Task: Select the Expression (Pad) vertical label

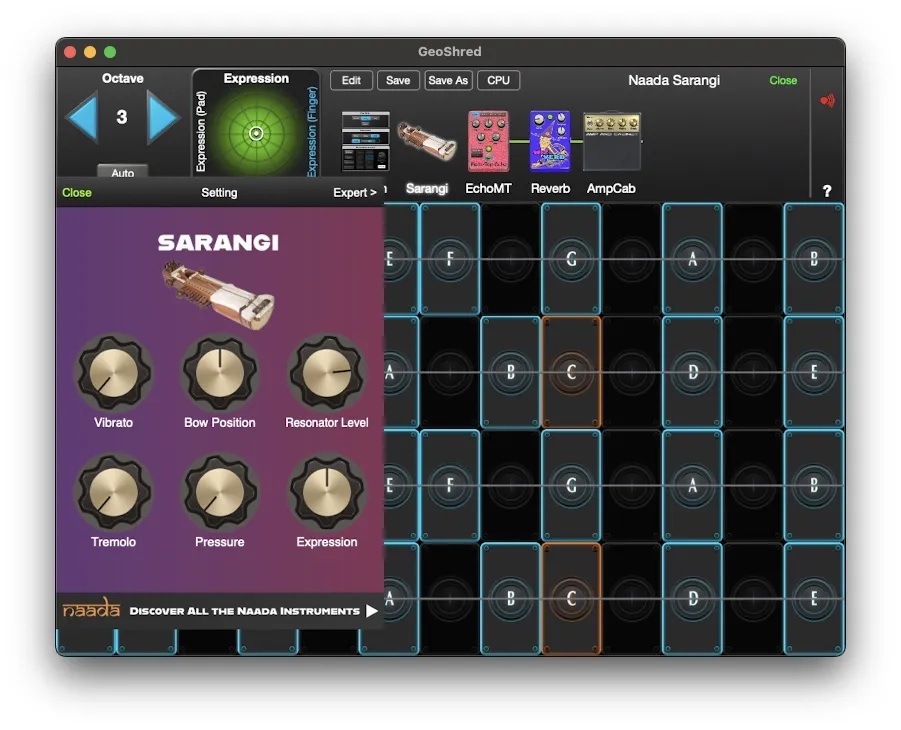Action: point(201,132)
